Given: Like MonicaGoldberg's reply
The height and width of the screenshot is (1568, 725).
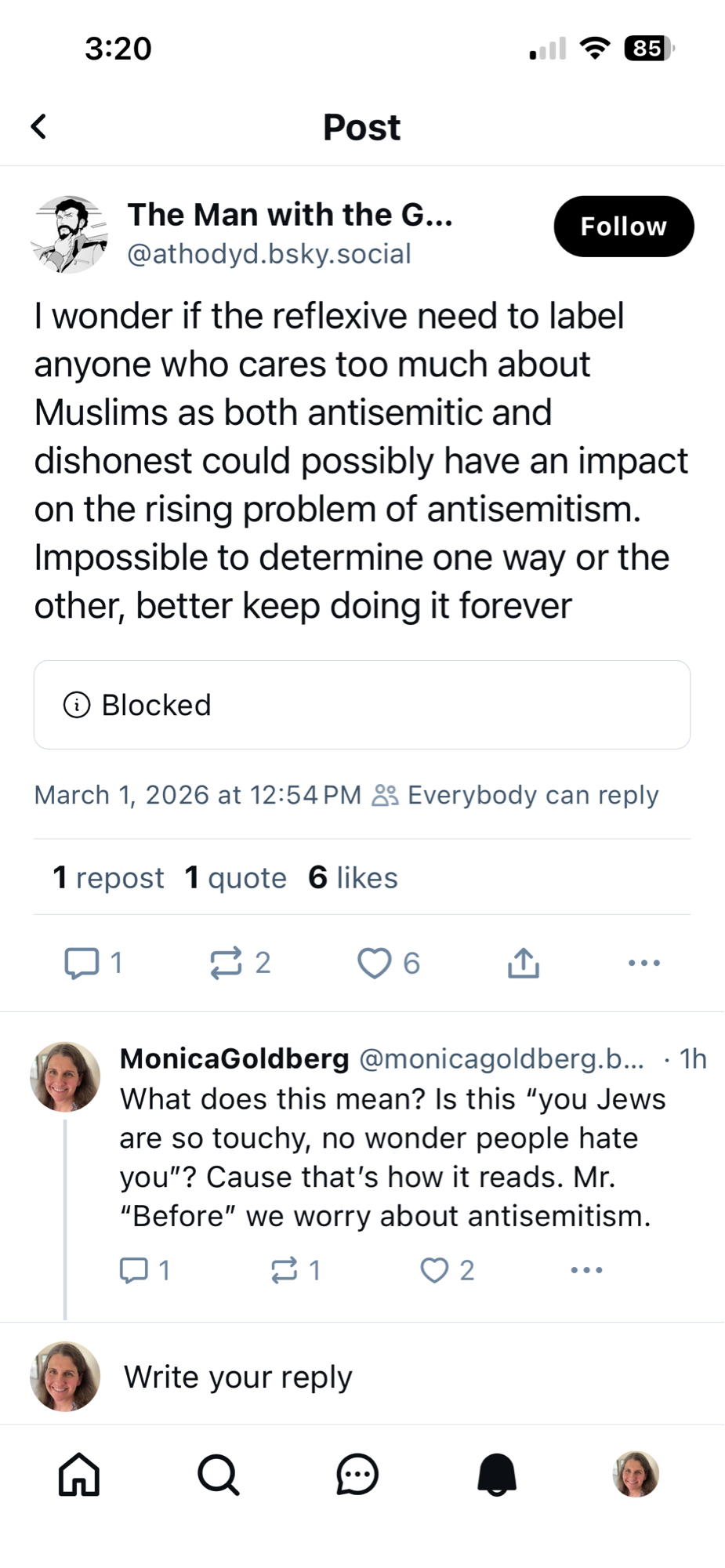Looking at the screenshot, I should 434,1270.
